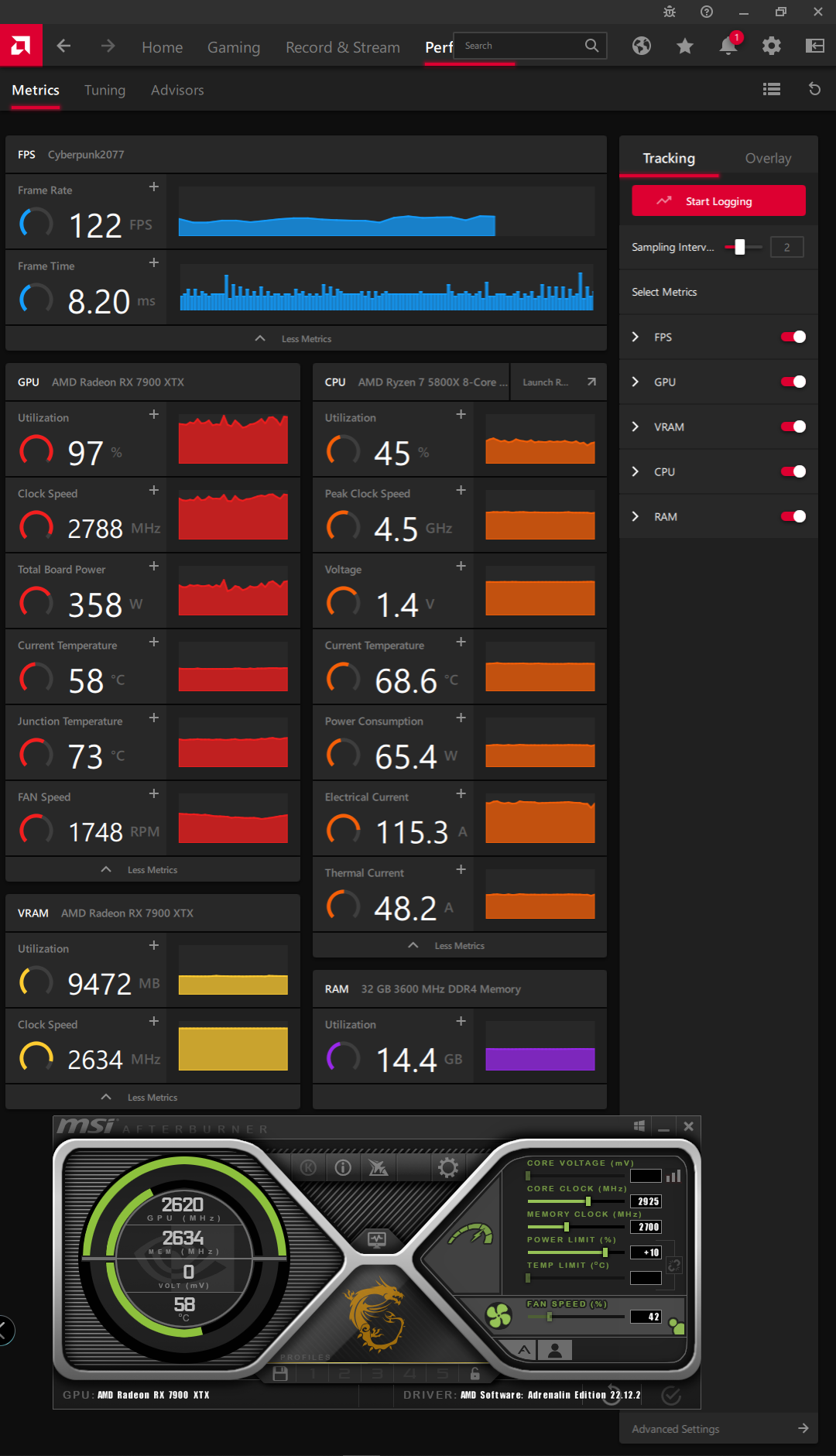The height and width of the screenshot is (1456, 836).
Task: Open Advanced Settings link
Action: coord(718,1428)
